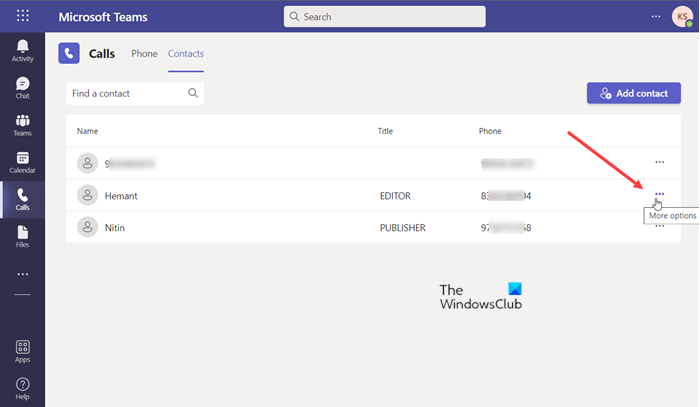This screenshot has width=700, height=407.
Task: Open the Calendar in sidebar
Action: coord(22,162)
